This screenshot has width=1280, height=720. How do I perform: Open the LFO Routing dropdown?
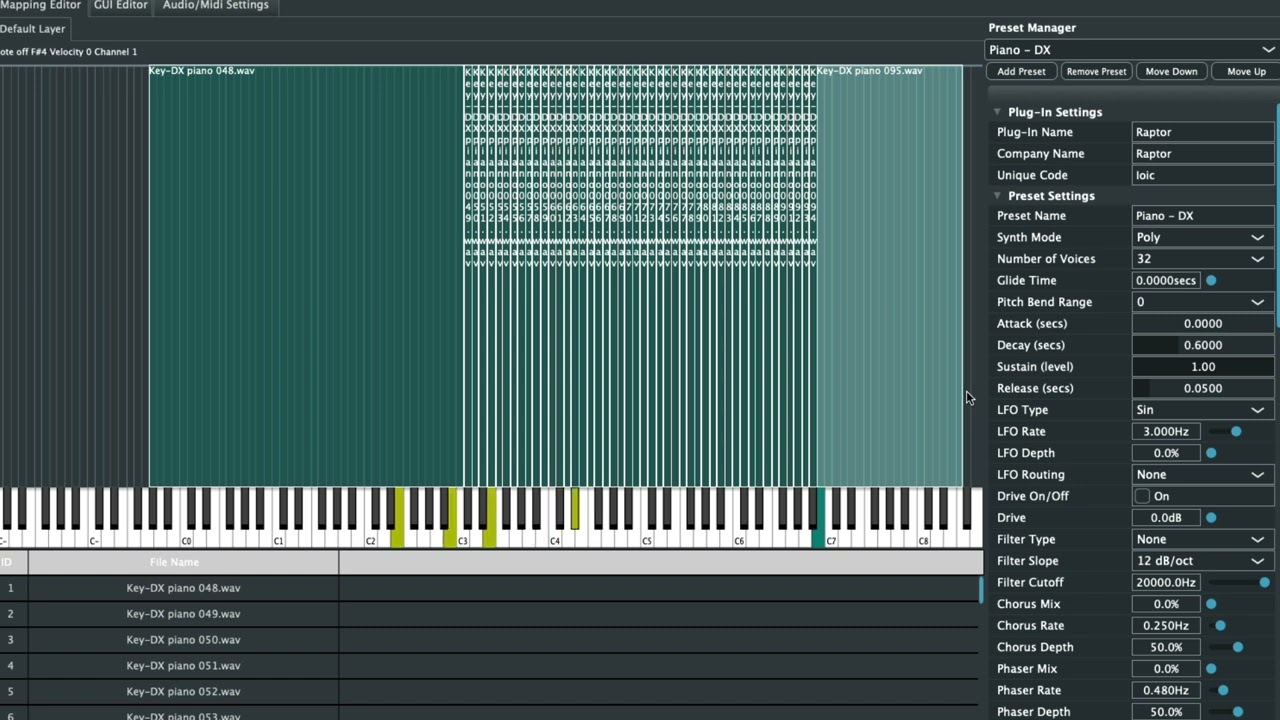tap(1204, 475)
